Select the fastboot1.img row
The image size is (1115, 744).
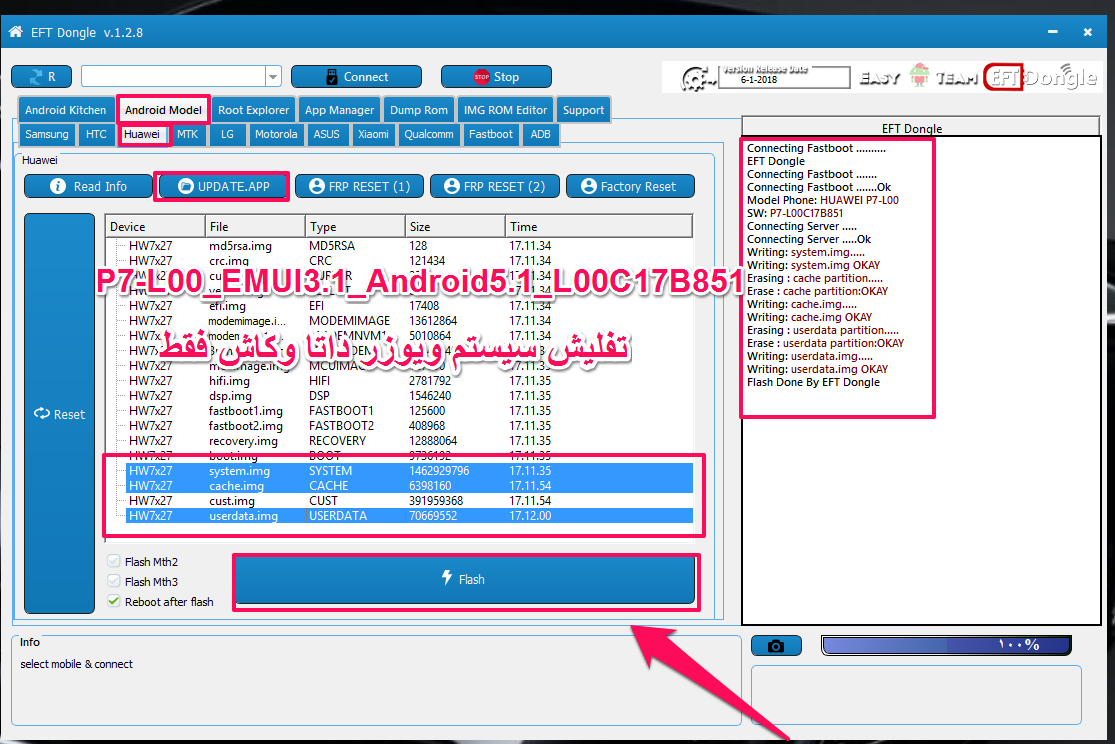coord(409,410)
